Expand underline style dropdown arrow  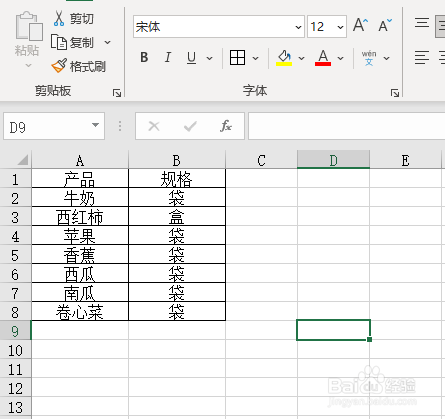(x=209, y=58)
